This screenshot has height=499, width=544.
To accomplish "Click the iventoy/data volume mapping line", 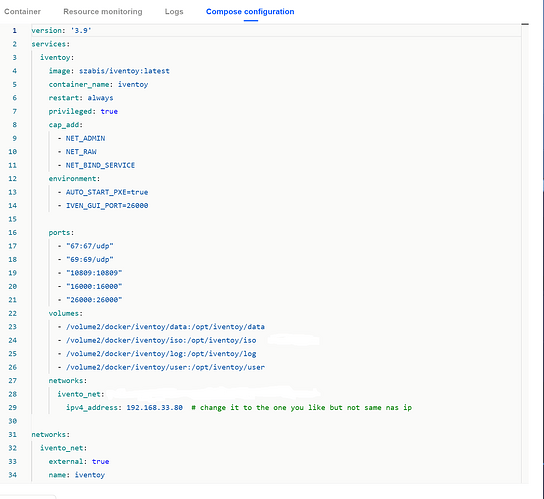I will tap(165, 327).
